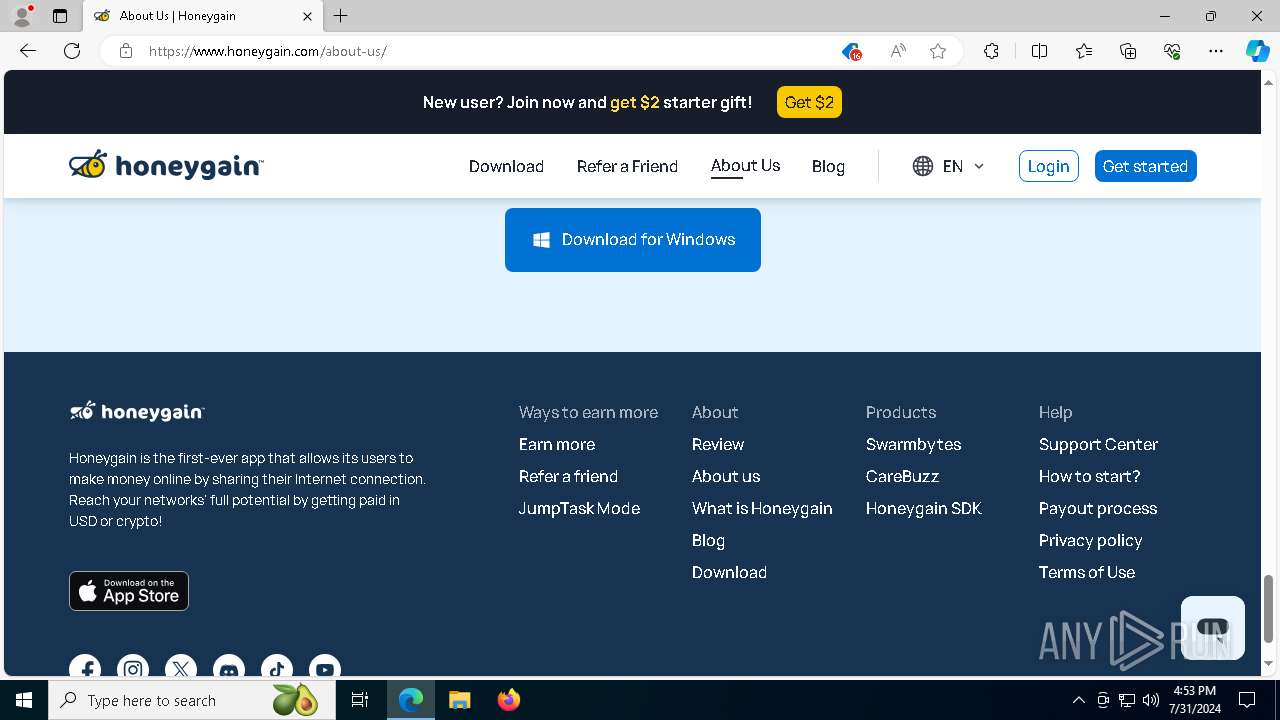
Task: Open Terms of Use footer link
Action: [x=1087, y=572]
